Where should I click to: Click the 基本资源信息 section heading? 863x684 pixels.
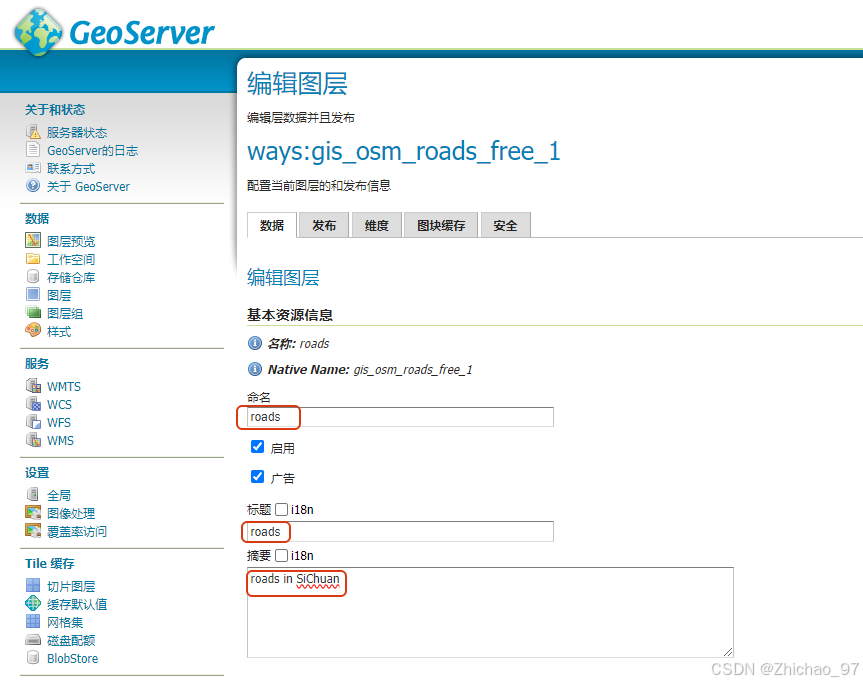(290, 315)
